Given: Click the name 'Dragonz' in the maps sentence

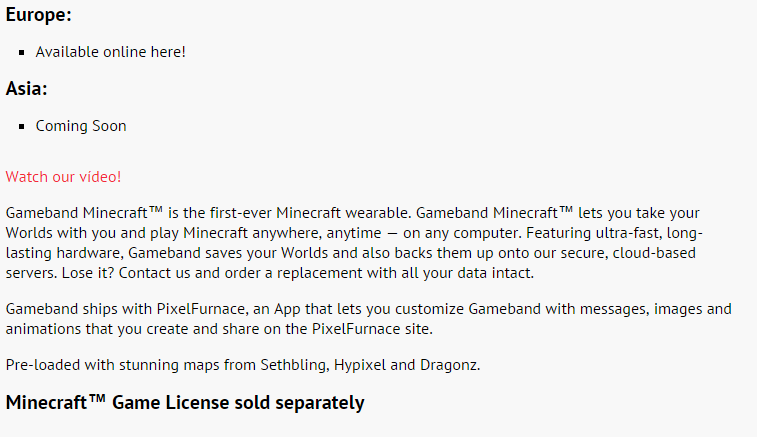Looking at the screenshot, I should tap(450, 365).
